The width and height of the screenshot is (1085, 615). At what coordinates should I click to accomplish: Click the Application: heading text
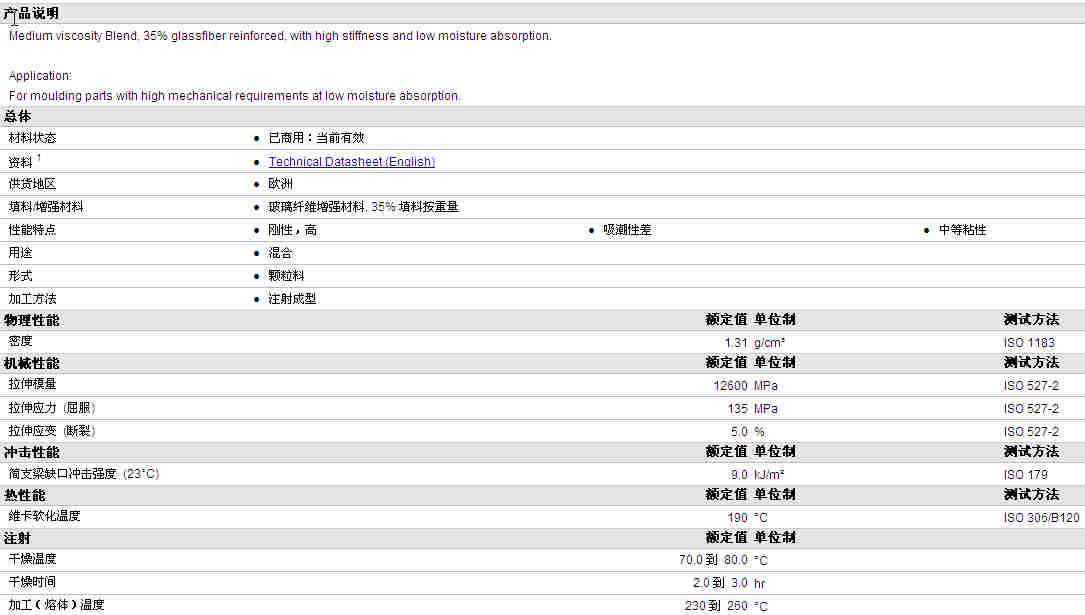[40, 75]
